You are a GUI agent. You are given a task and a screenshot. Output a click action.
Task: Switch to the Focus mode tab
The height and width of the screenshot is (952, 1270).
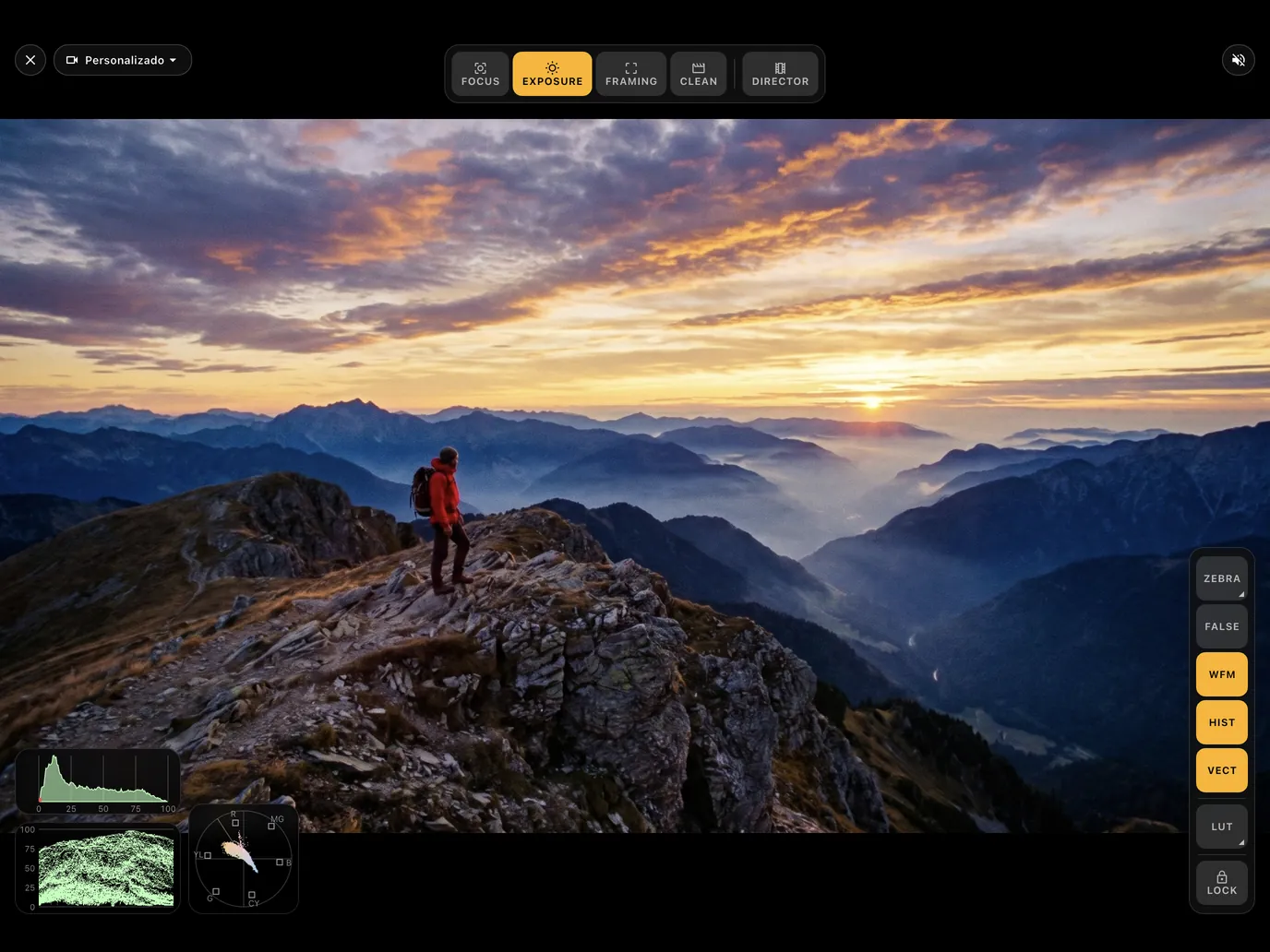pyautogui.click(x=480, y=74)
